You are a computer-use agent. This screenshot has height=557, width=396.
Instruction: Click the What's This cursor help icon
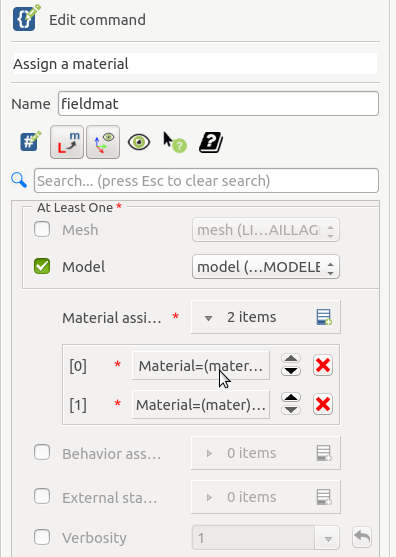click(174, 142)
